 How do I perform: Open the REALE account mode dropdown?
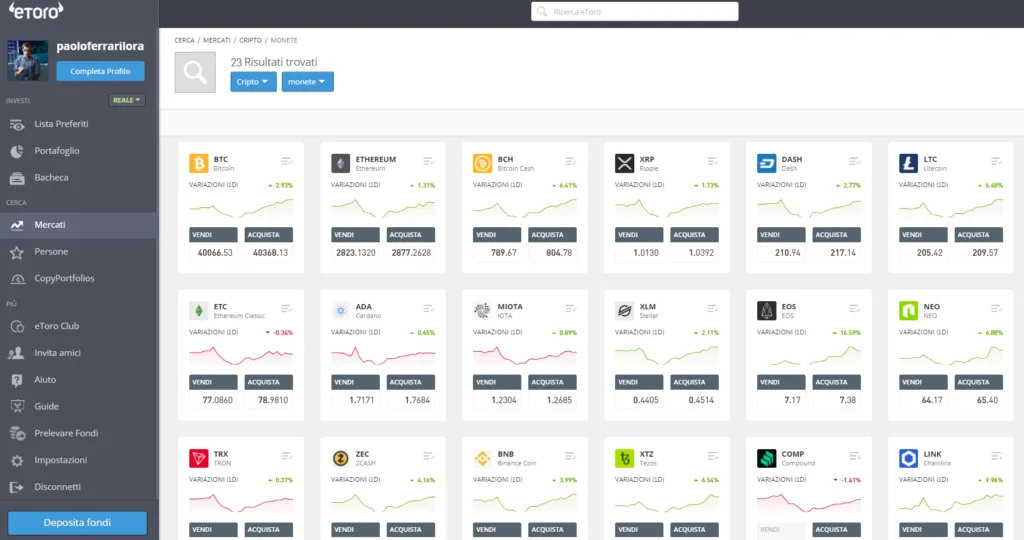127,100
